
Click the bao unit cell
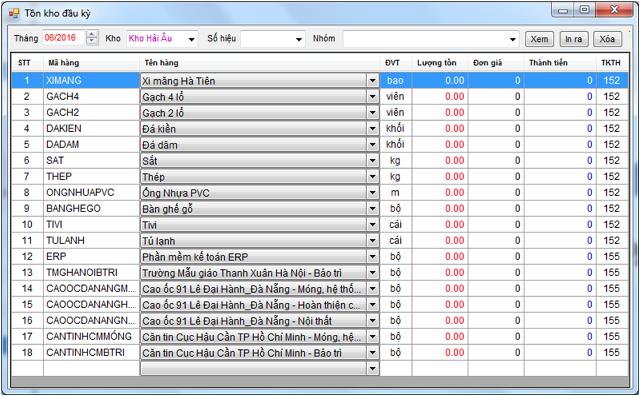pyautogui.click(x=396, y=80)
